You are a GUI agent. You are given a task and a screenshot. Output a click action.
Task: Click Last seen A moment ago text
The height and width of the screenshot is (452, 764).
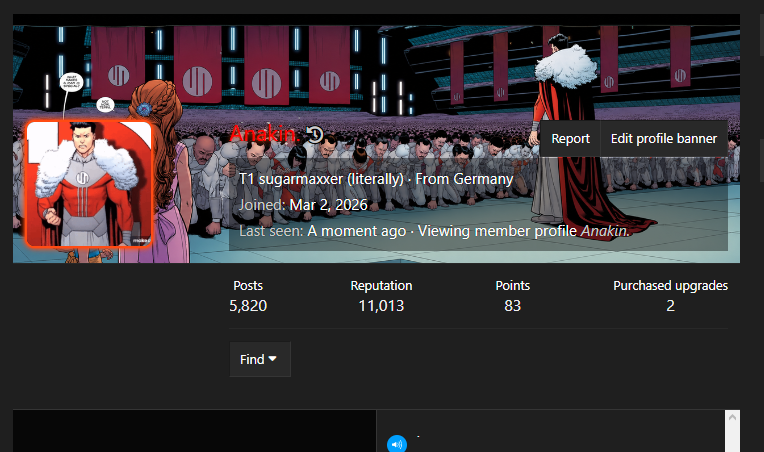(322, 231)
